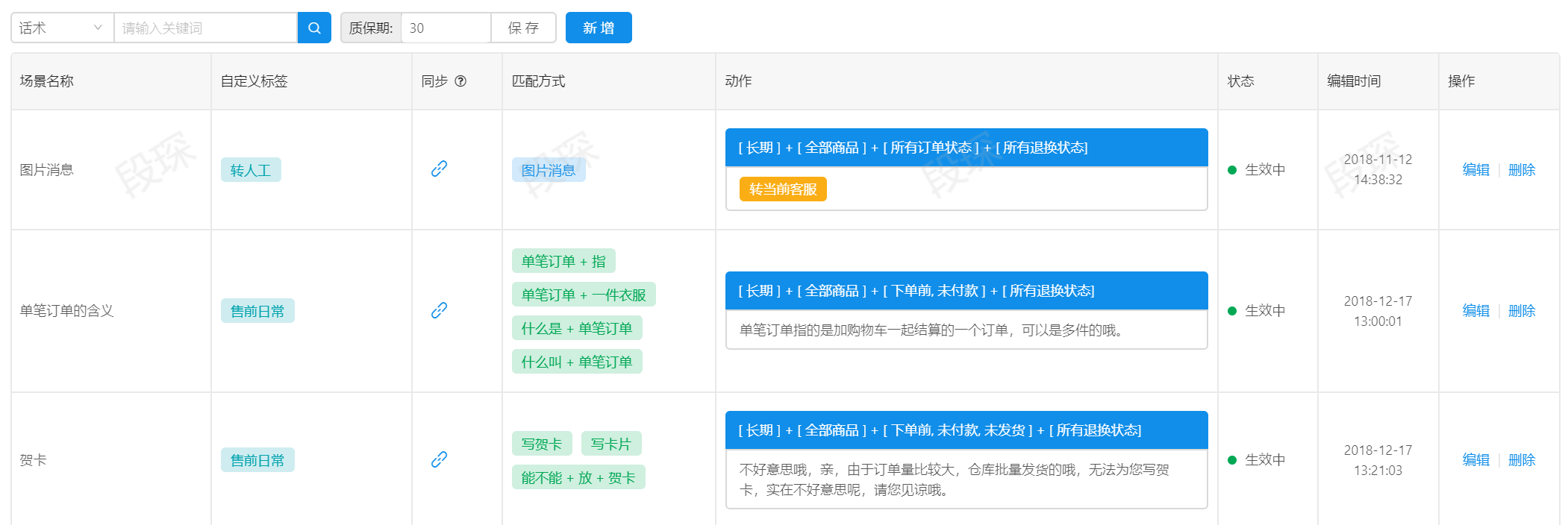Click 编辑 for the 单笔订单的含义 row

coord(1475,311)
